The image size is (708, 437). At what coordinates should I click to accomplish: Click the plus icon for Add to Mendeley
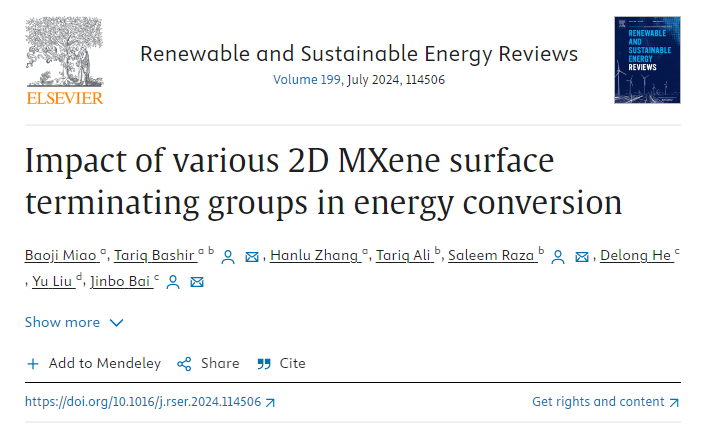tap(33, 364)
